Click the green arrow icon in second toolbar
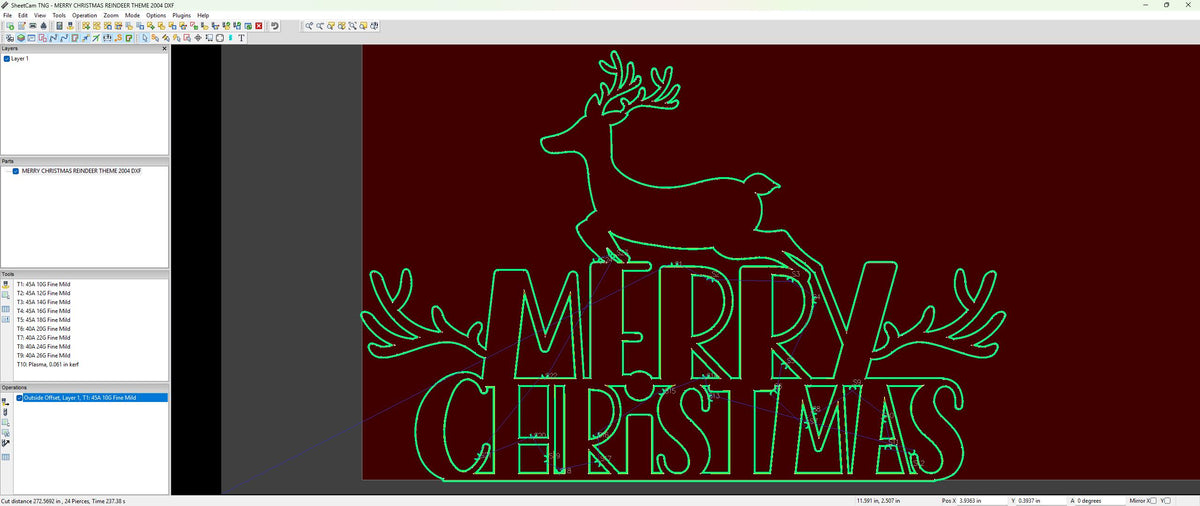 (x=97, y=38)
